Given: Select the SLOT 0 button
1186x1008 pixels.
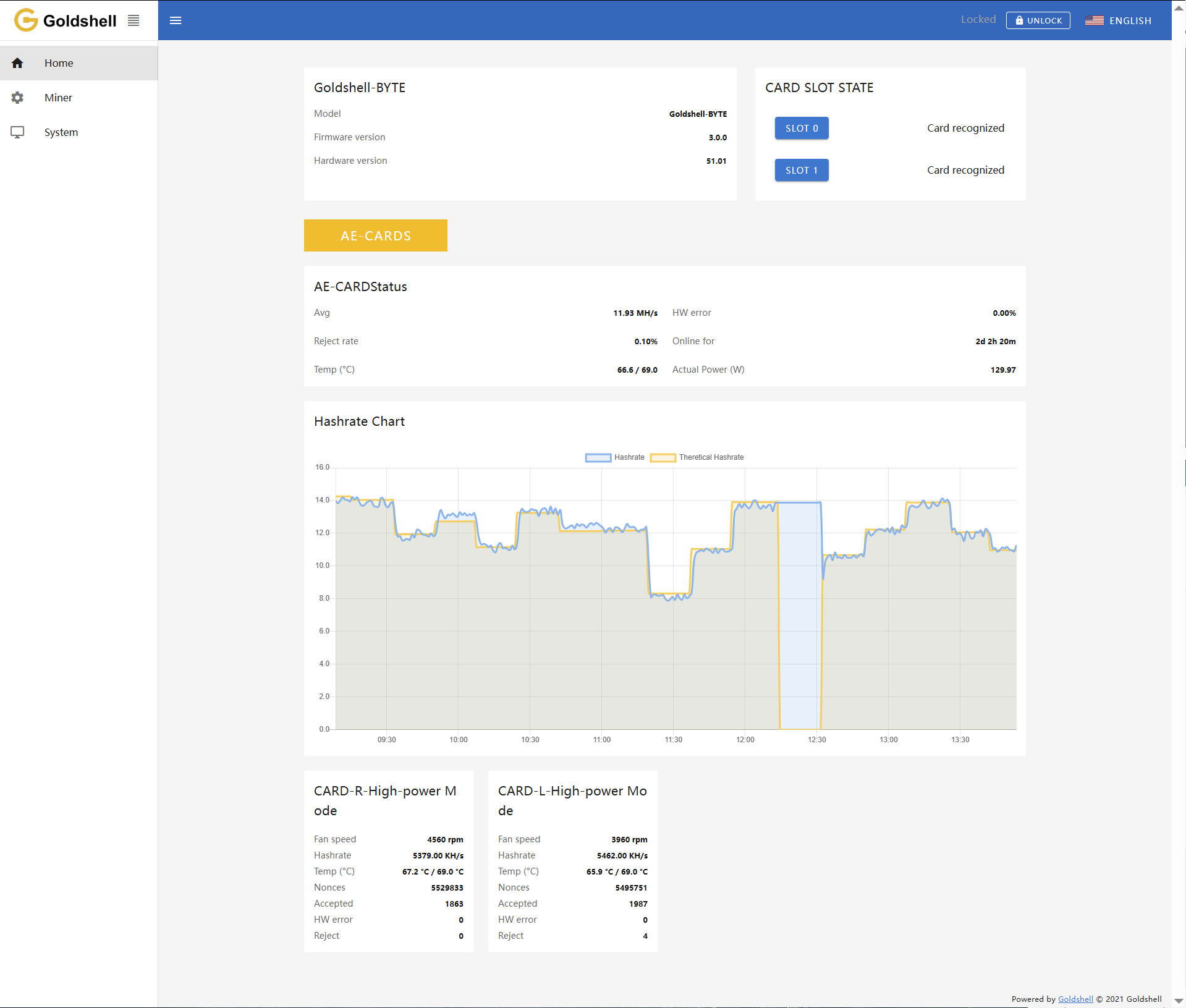Looking at the screenshot, I should pos(802,128).
